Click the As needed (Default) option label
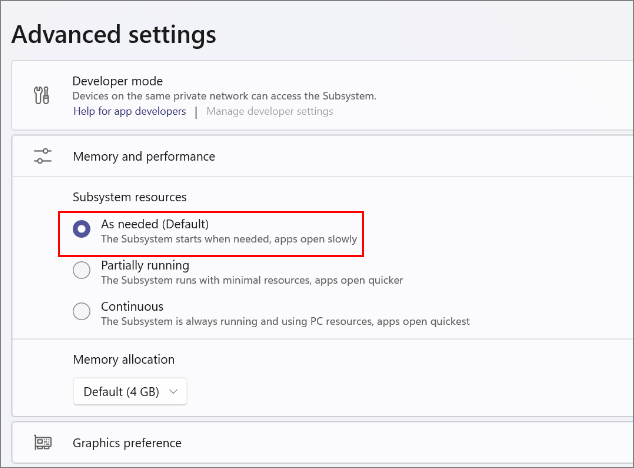Viewport: 634px width, 468px height. [x=155, y=224]
